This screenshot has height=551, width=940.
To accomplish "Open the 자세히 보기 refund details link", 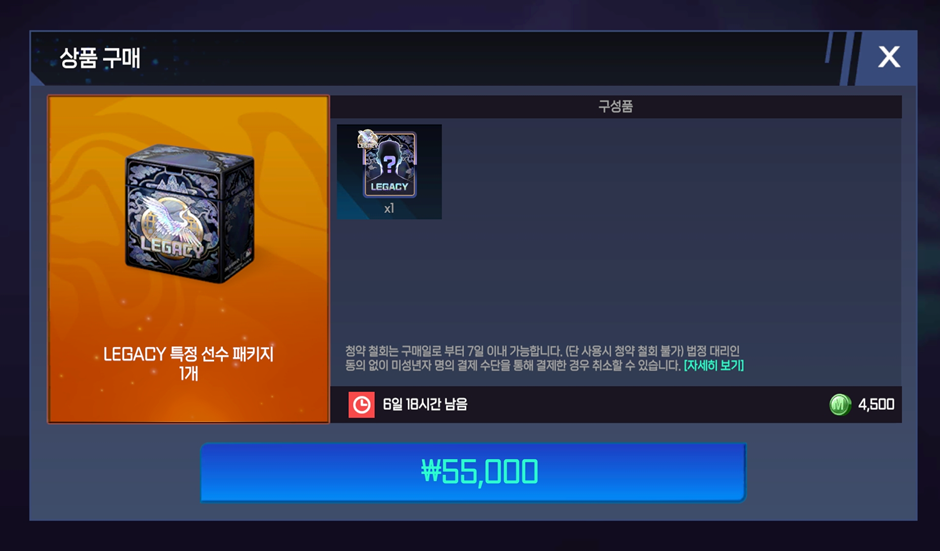I will click(713, 365).
